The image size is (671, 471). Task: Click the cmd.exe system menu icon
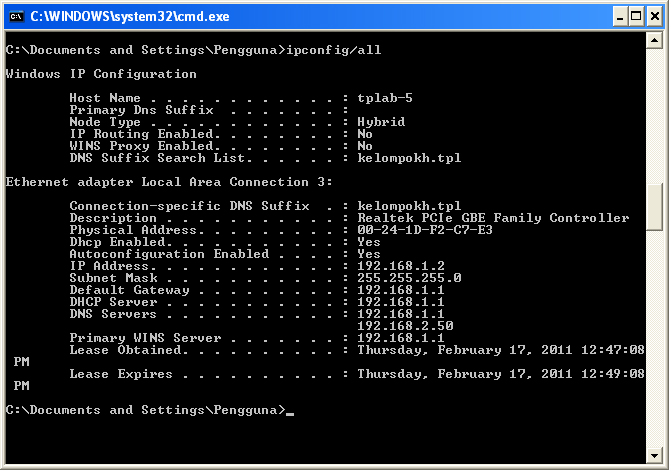click(16, 17)
